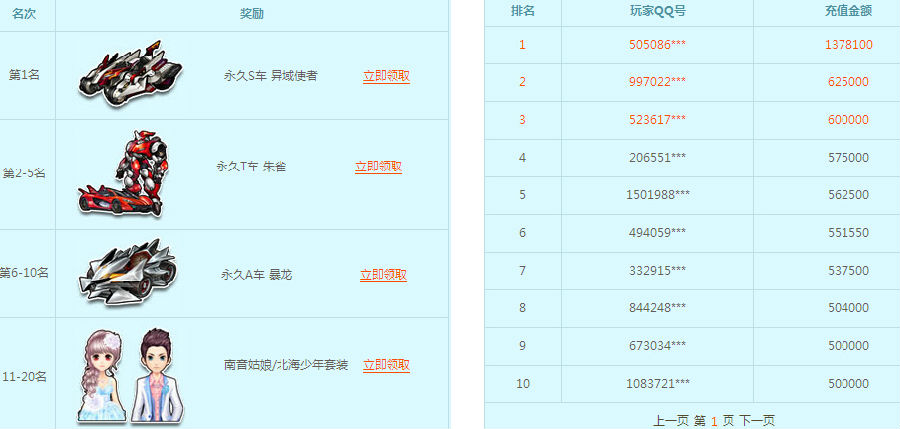Click rank label 第6-10名
The image size is (900, 429).
[x=24, y=273]
